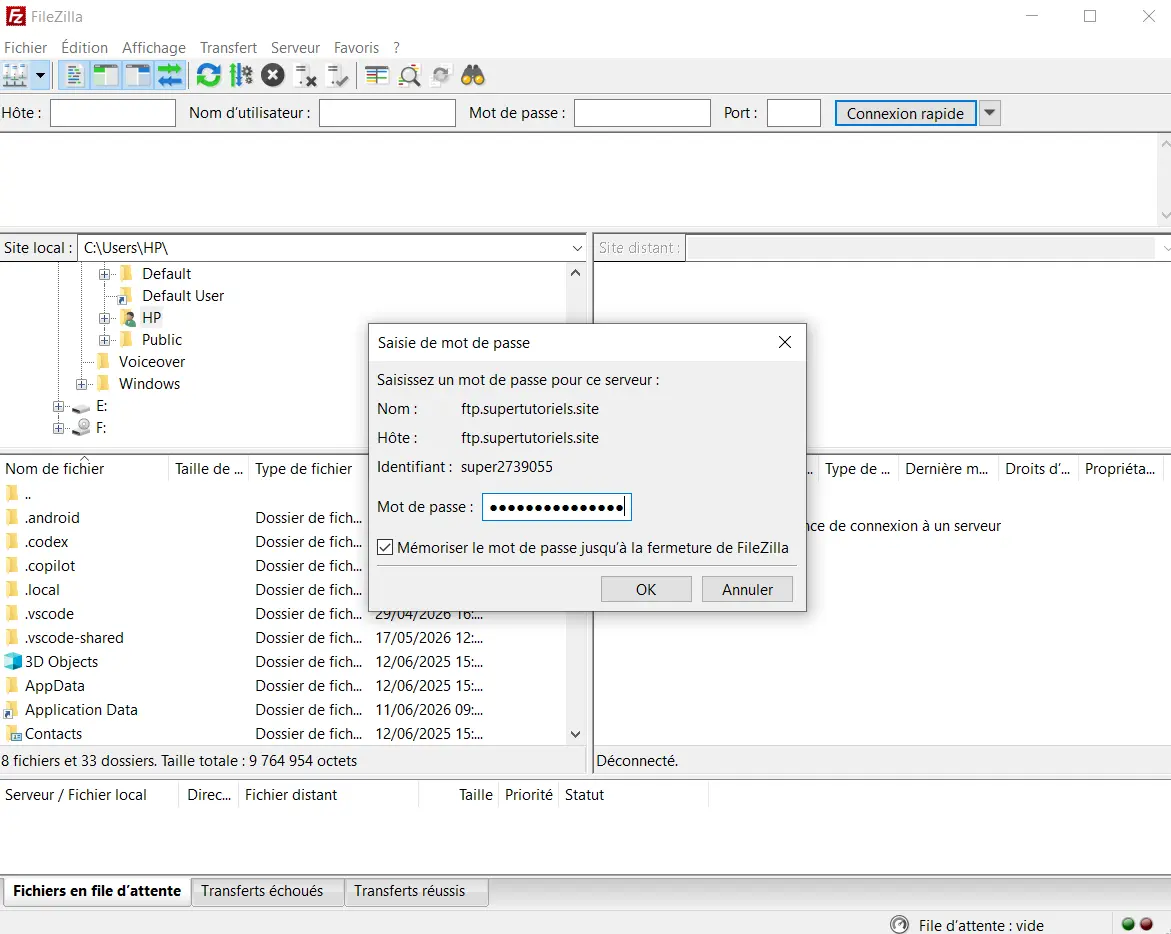Focus the Hôte input field
1171x934 pixels.
(113, 113)
